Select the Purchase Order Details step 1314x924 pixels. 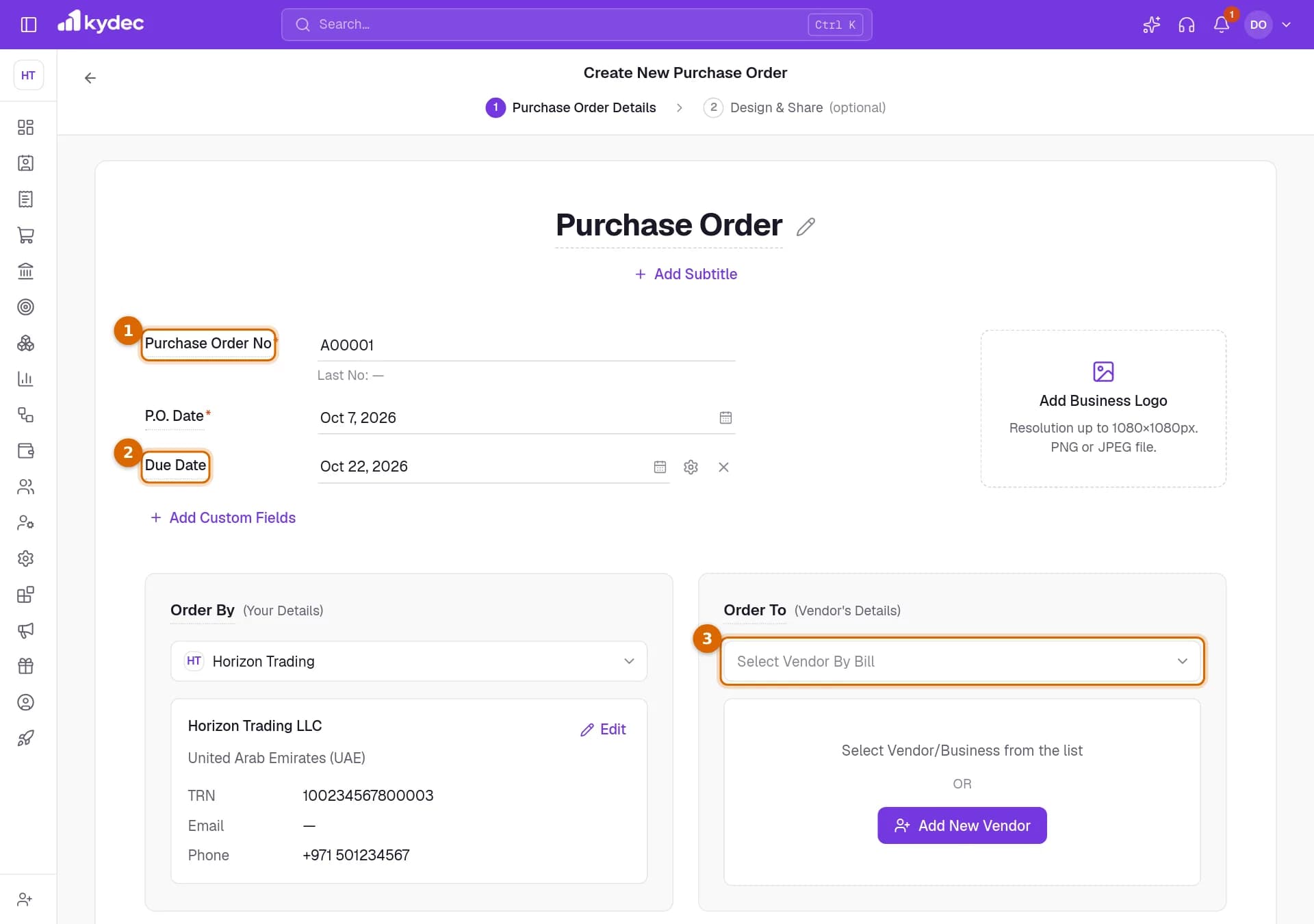[571, 107]
